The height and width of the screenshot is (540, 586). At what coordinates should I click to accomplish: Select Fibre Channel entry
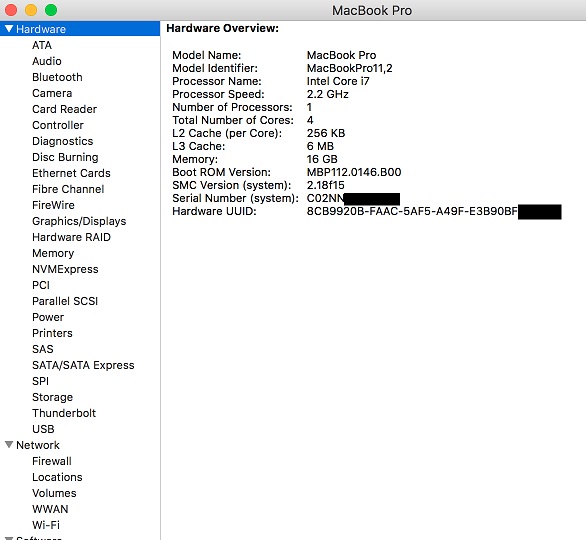point(68,189)
